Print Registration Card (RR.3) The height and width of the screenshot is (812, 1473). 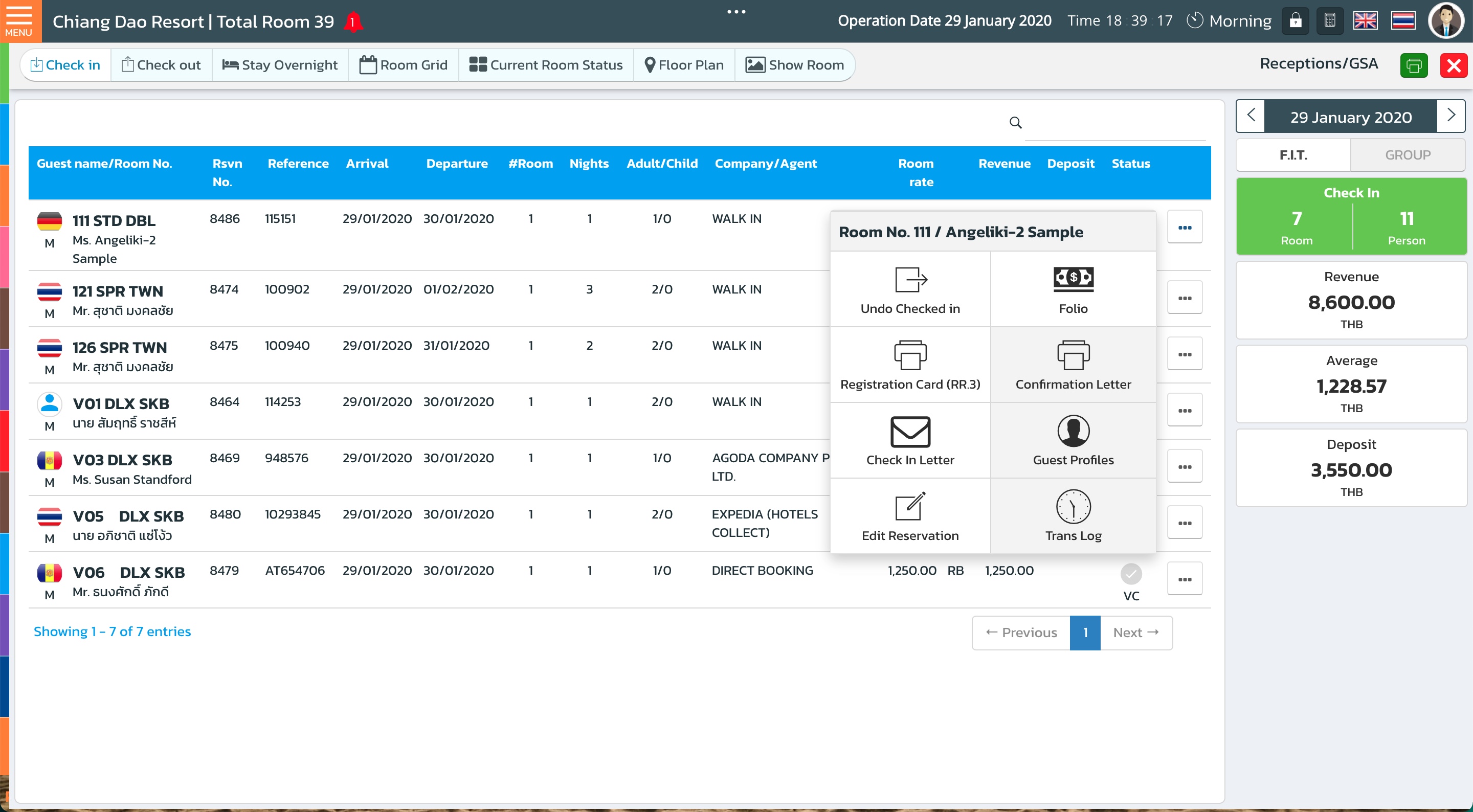910,356
